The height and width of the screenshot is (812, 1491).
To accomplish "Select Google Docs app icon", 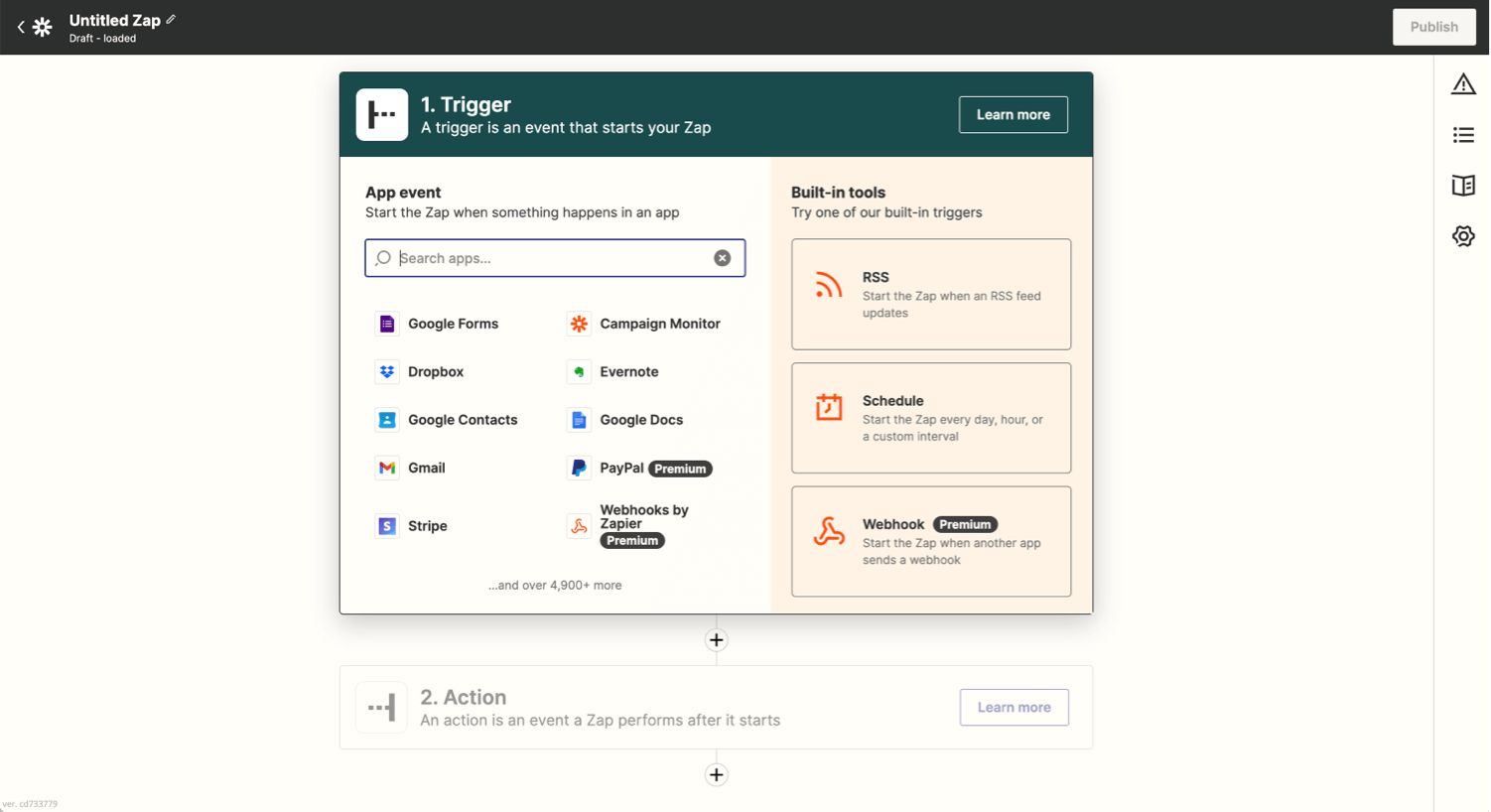I will coord(579,420).
